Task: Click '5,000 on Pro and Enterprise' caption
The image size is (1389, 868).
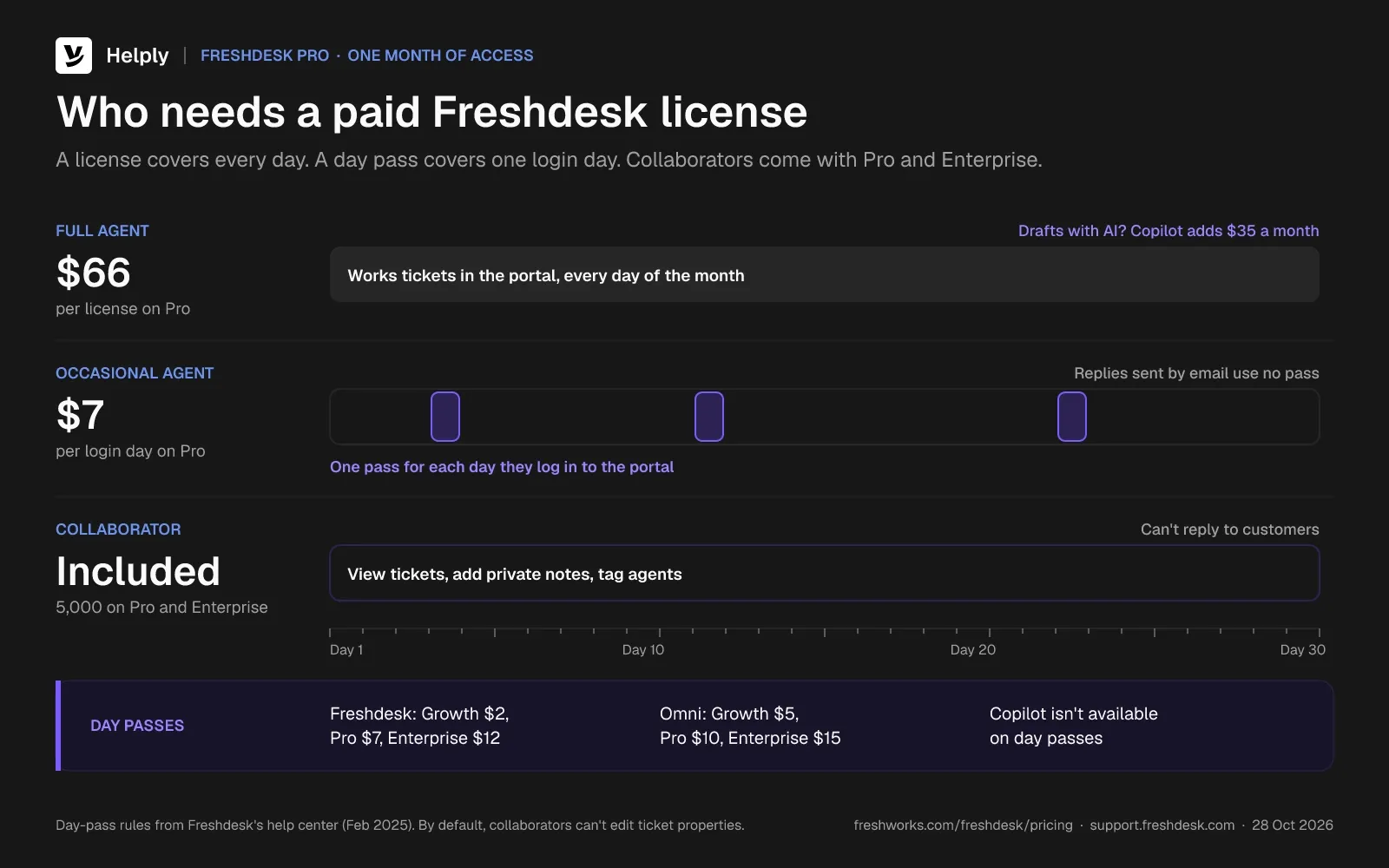Action: [x=161, y=608]
